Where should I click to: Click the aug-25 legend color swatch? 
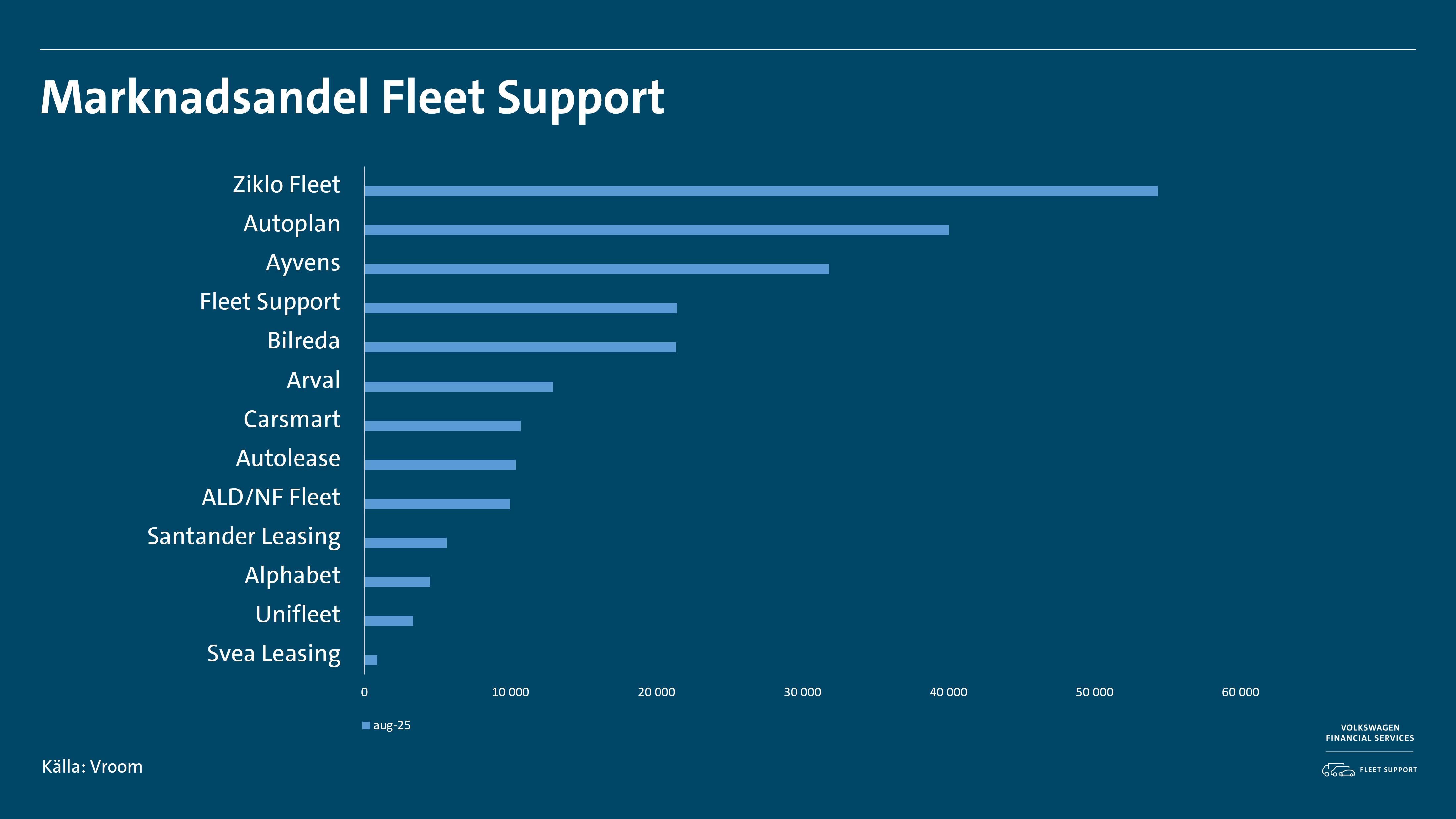(x=366, y=726)
